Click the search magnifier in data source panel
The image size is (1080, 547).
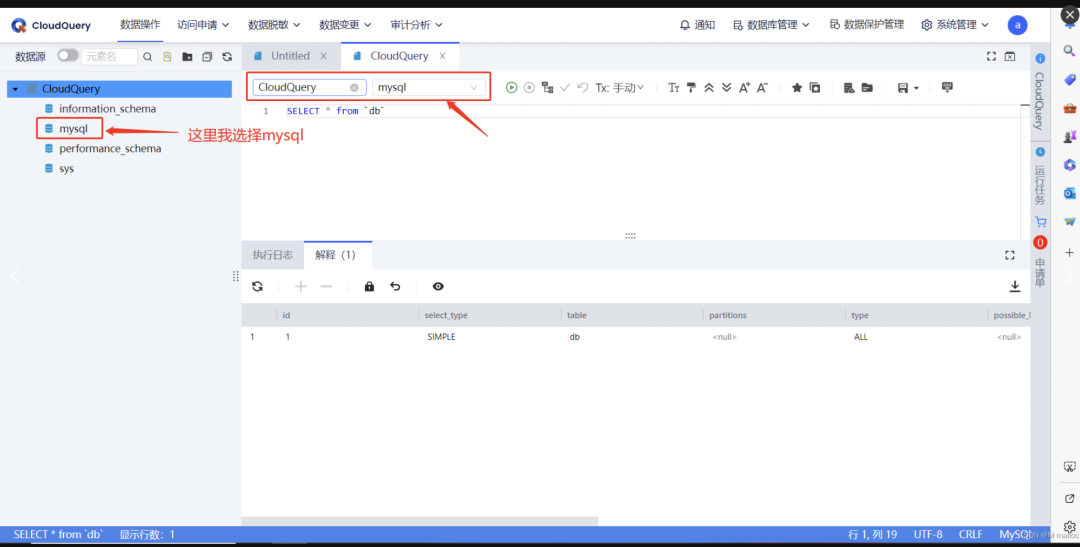click(147, 56)
